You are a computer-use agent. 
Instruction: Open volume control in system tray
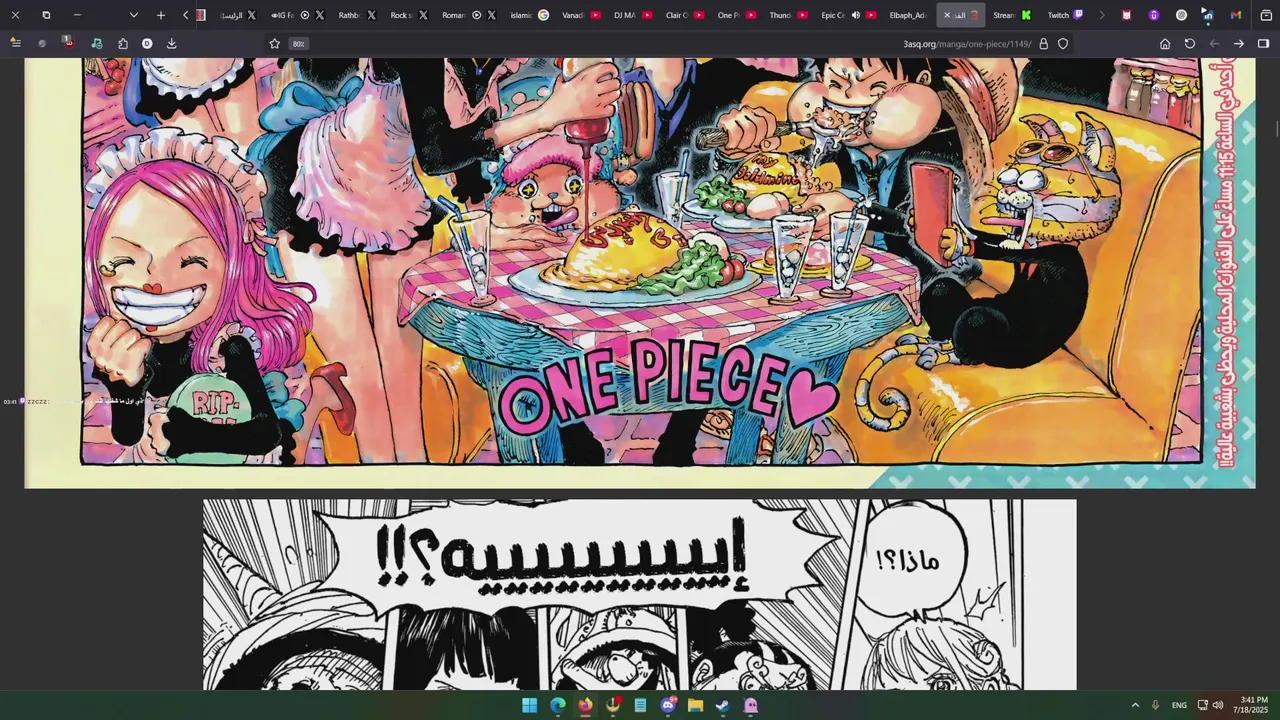point(1218,705)
